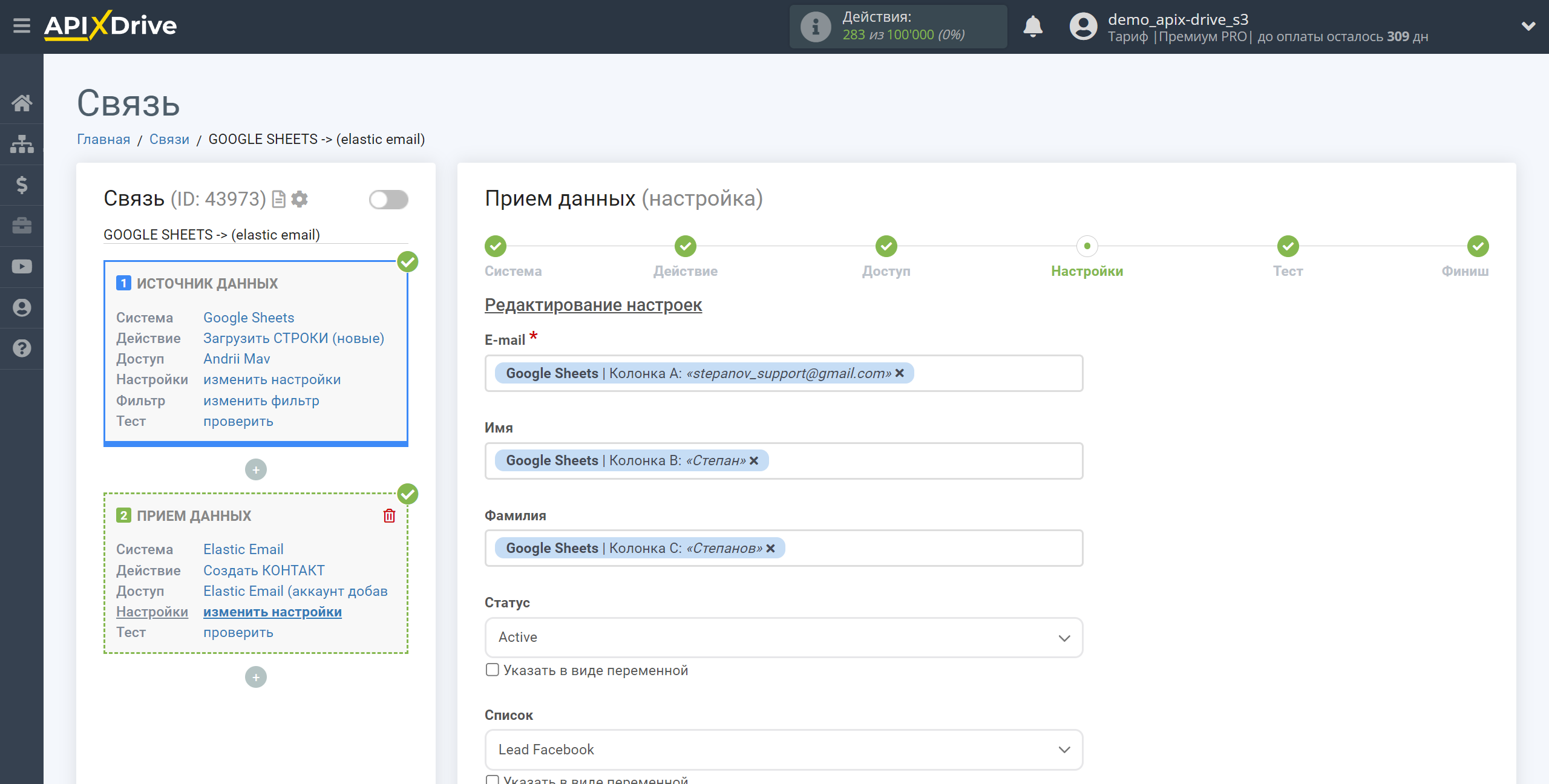Click the ИСТОЧНИК ДАННЫХ block header
The width and height of the screenshot is (1549, 784).
pyautogui.click(x=207, y=284)
